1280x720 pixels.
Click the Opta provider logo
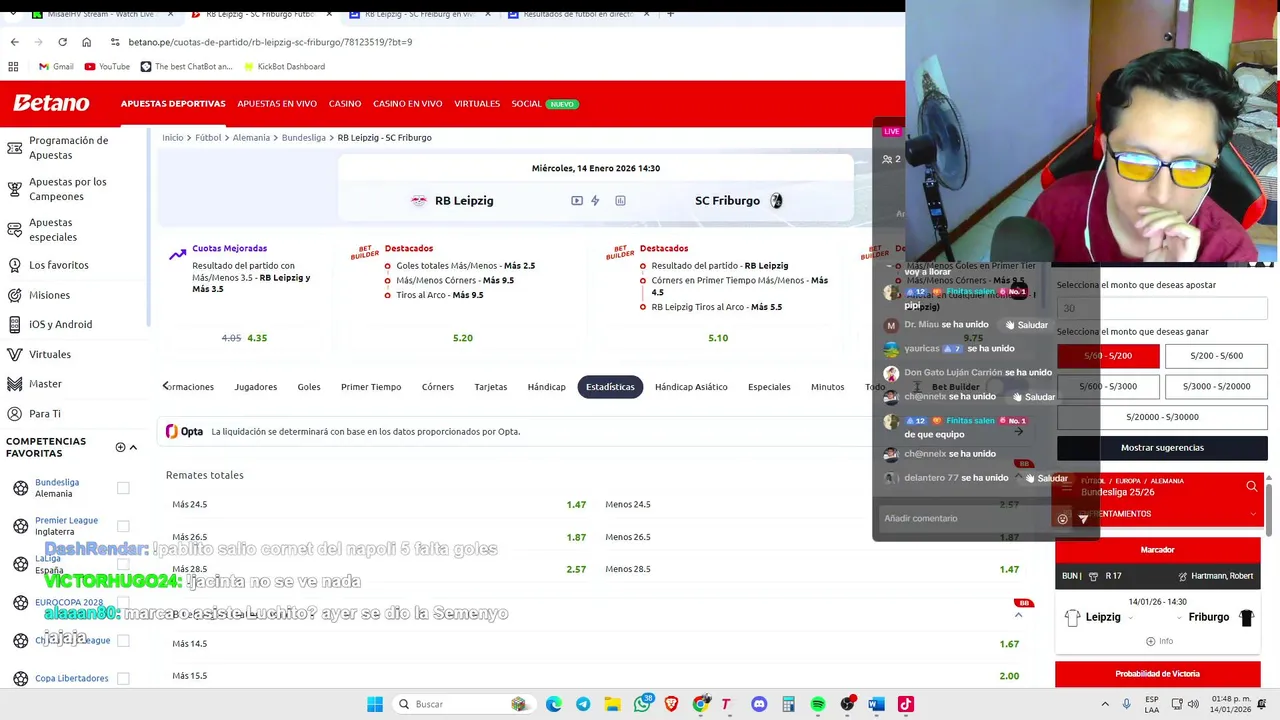tap(185, 432)
